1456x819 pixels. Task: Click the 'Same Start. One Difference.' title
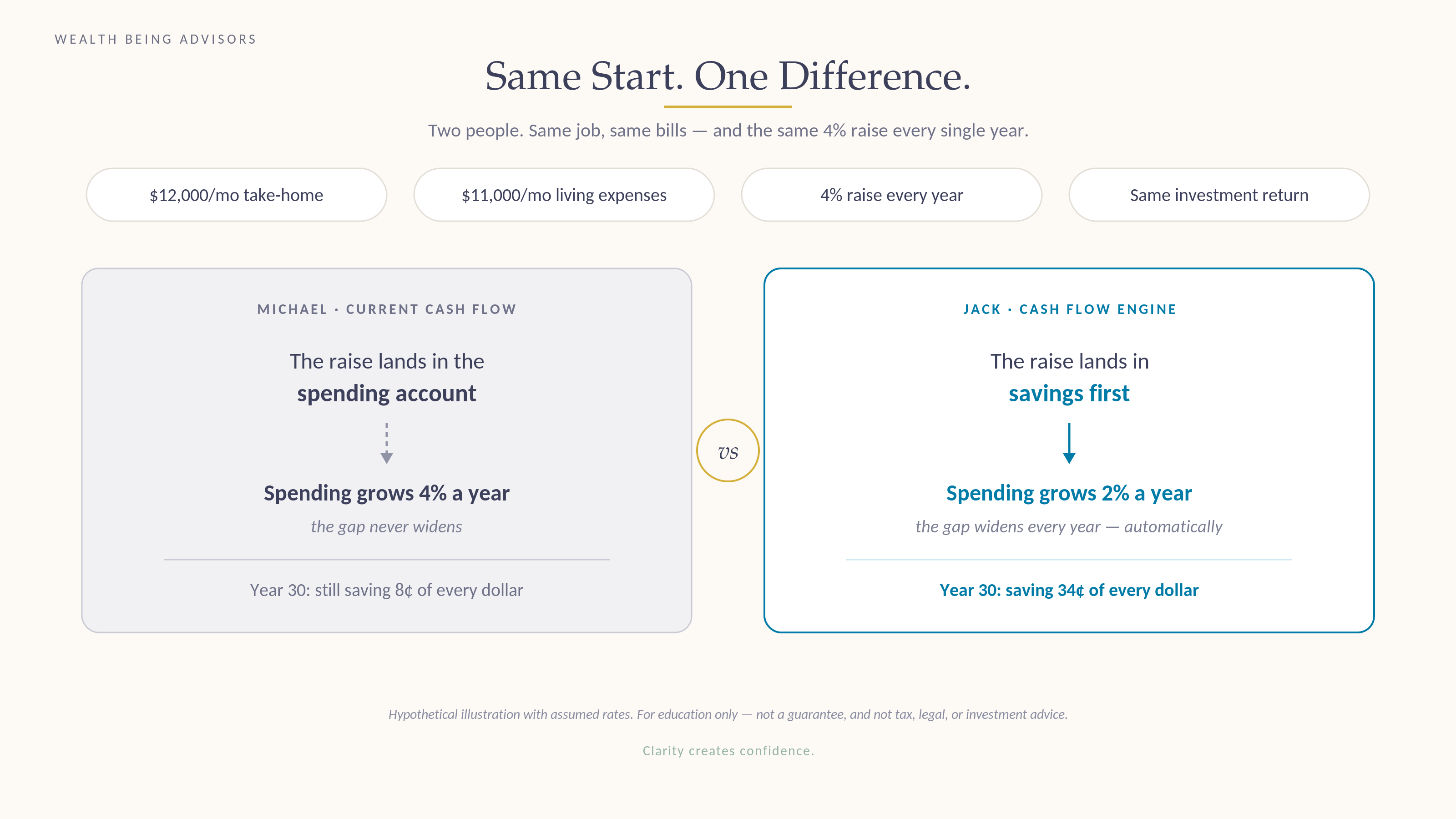[x=728, y=76]
